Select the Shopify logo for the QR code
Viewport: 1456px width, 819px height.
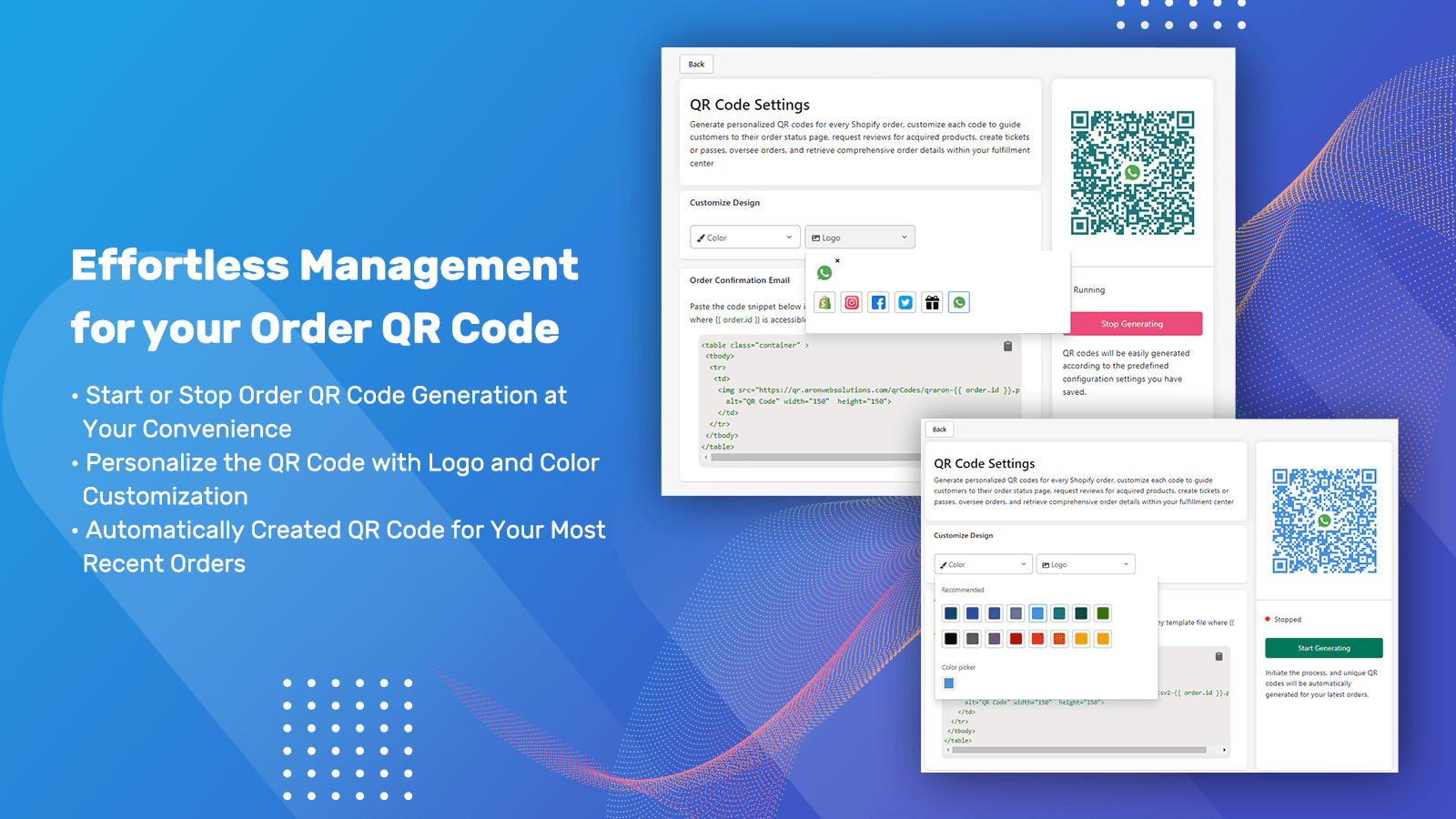click(x=824, y=302)
